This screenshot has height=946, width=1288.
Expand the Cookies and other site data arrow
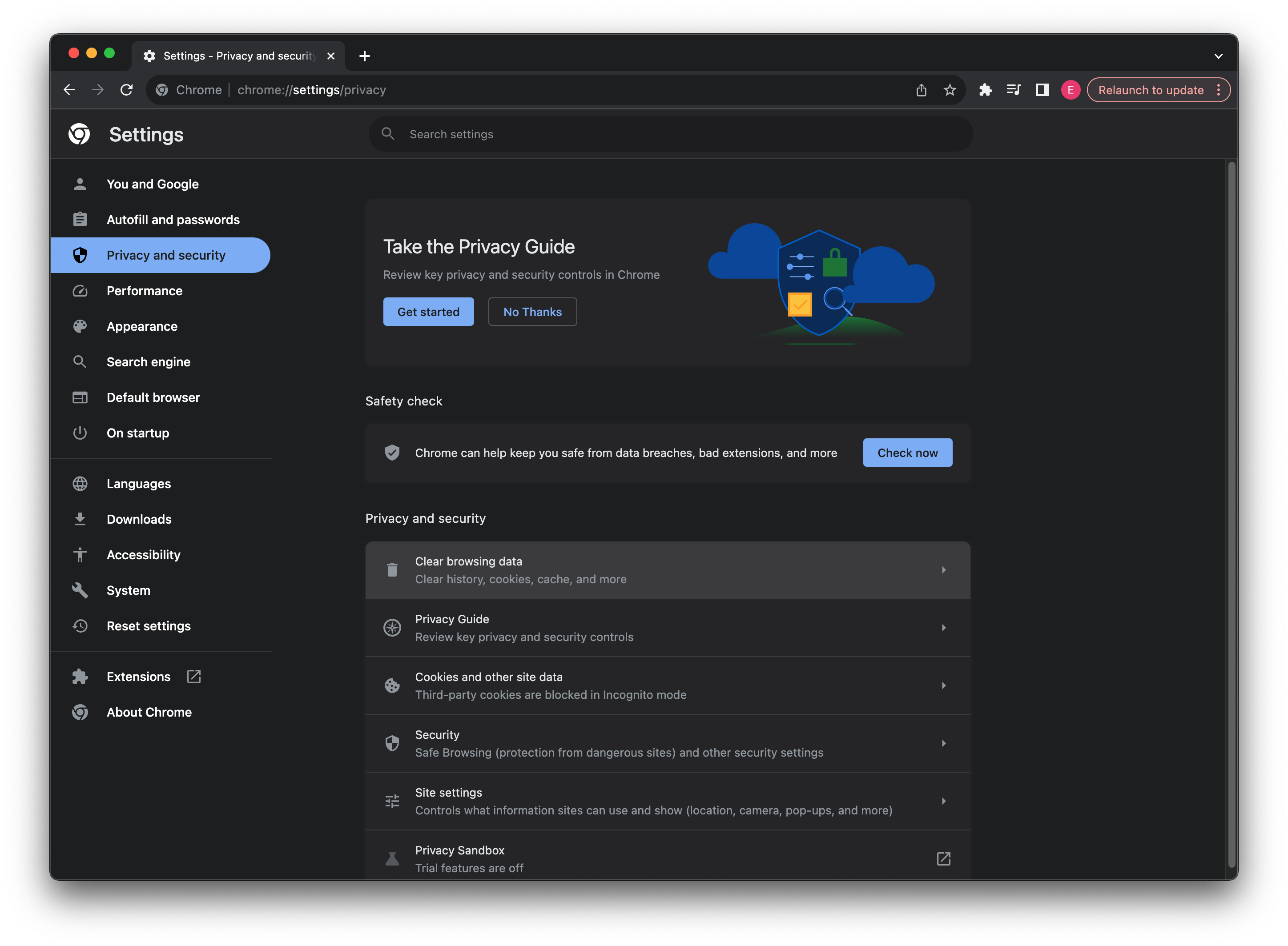943,685
